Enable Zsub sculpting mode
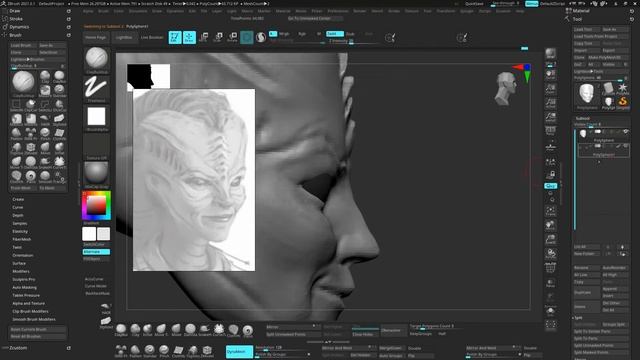The image size is (640, 360). (350, 34)
